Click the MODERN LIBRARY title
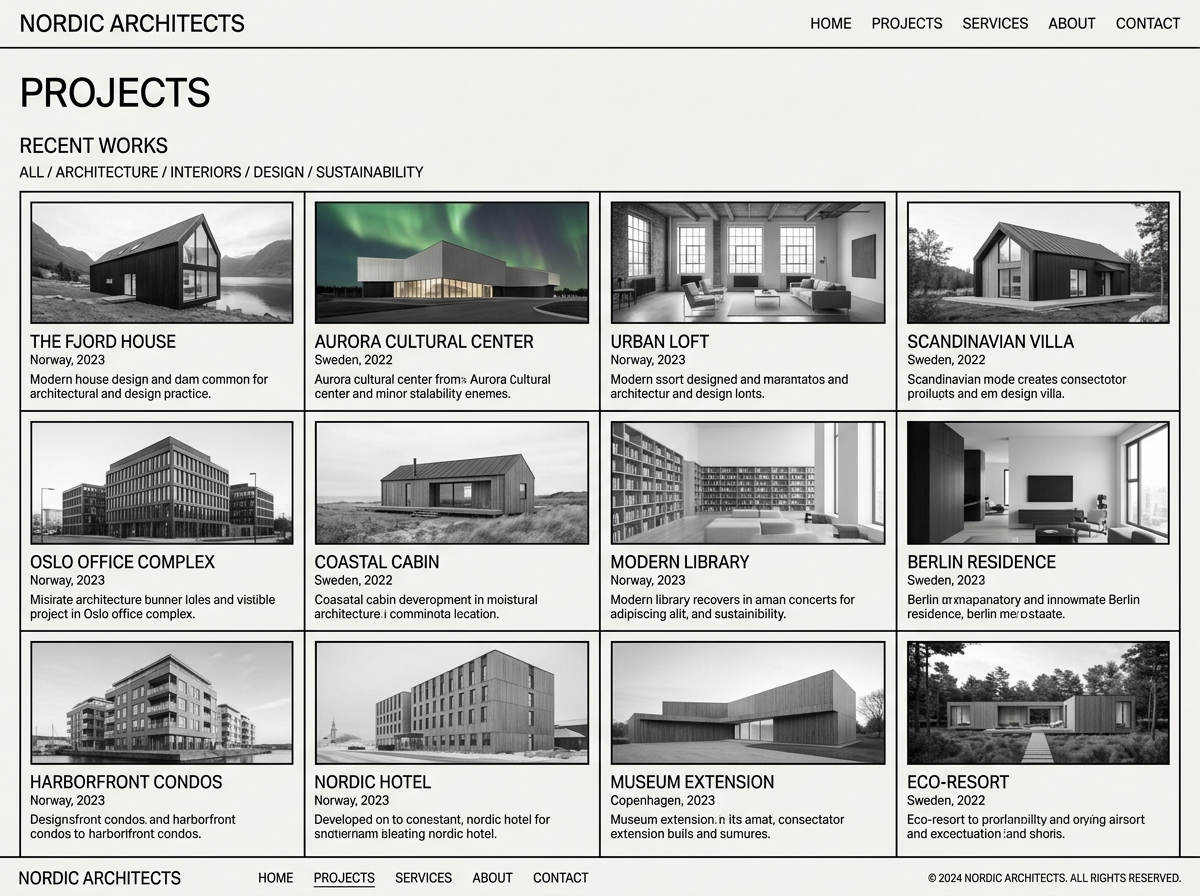1200x896 pixels. point(680,562)
